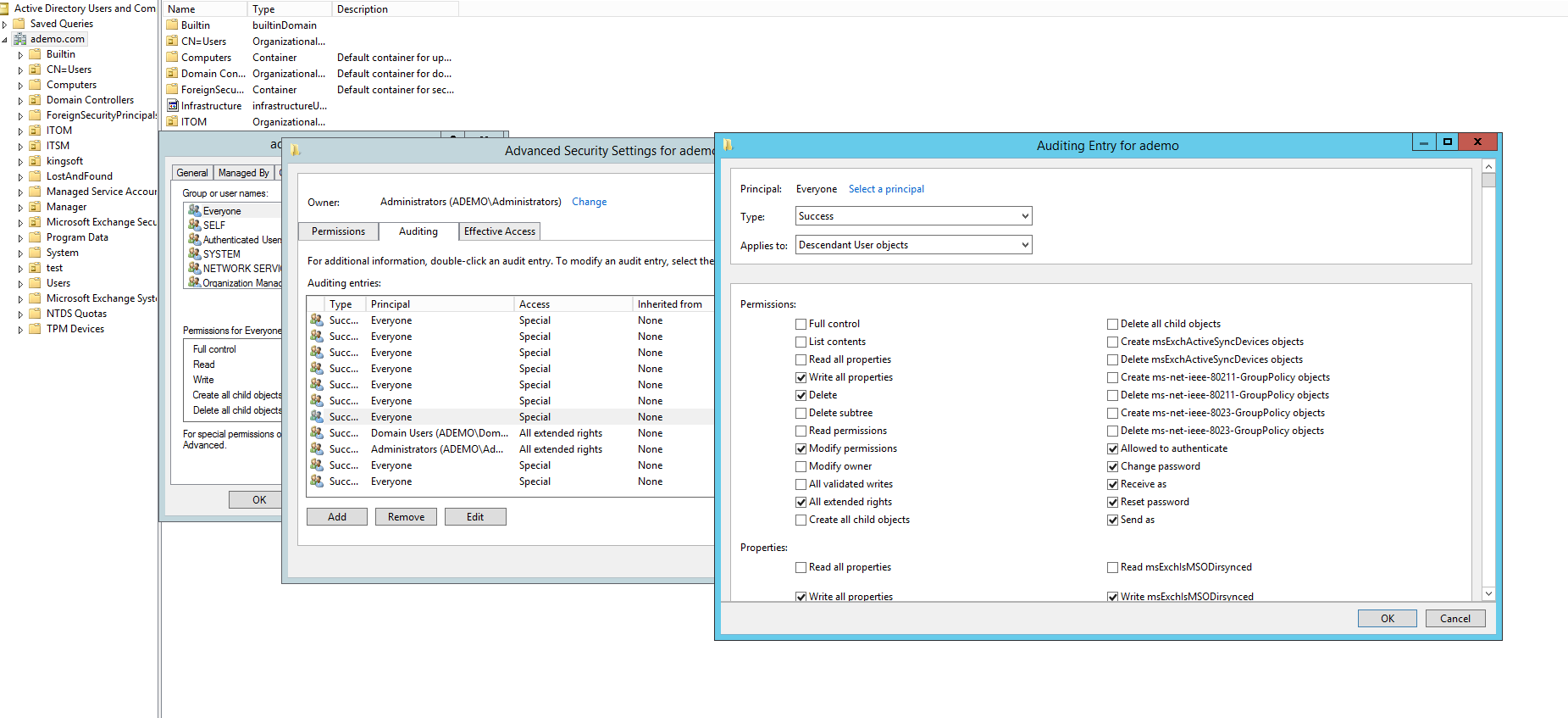Cancel the Auditing Entry dialog
1568x718 pixels.
(x=1455, y=619)
